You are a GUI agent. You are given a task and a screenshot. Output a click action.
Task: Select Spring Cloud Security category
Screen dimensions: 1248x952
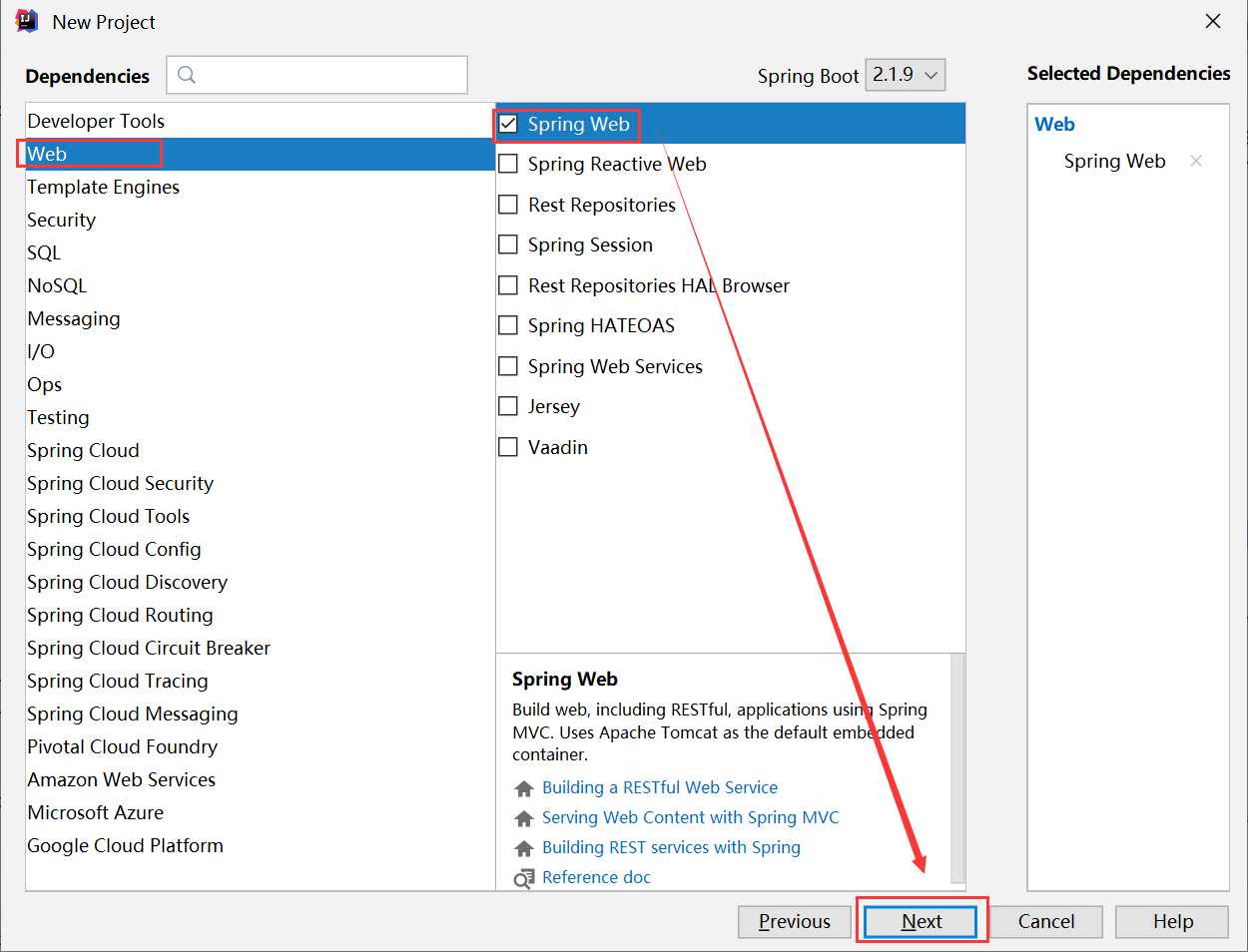tap(261, 483)
